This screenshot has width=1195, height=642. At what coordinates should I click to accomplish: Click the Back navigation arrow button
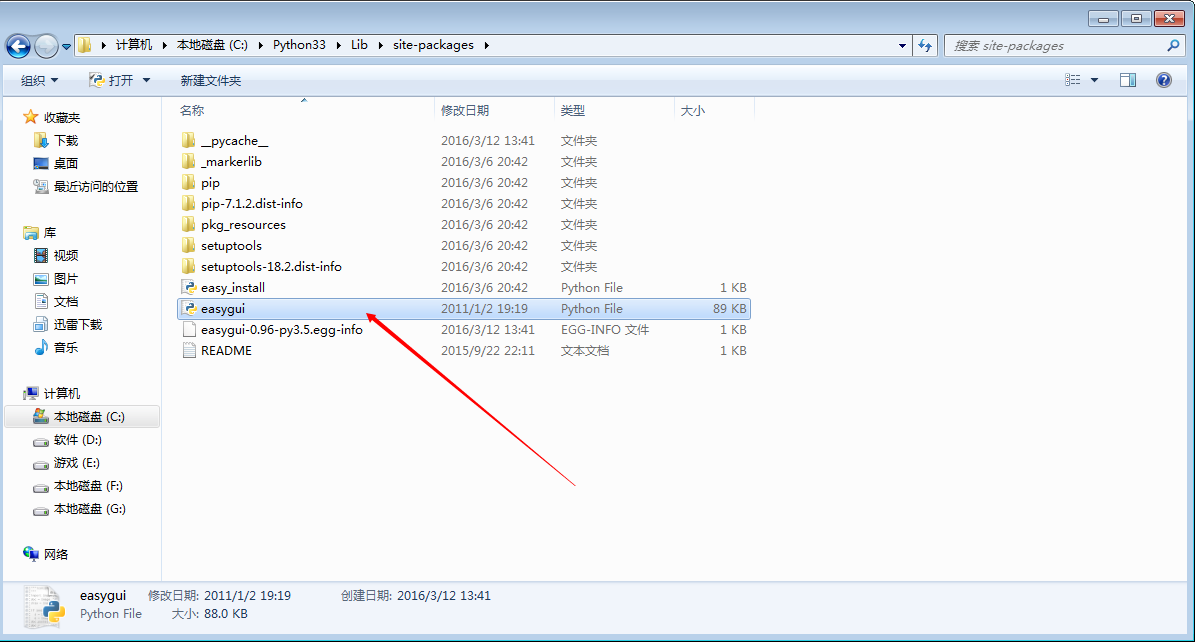[18, 46]
